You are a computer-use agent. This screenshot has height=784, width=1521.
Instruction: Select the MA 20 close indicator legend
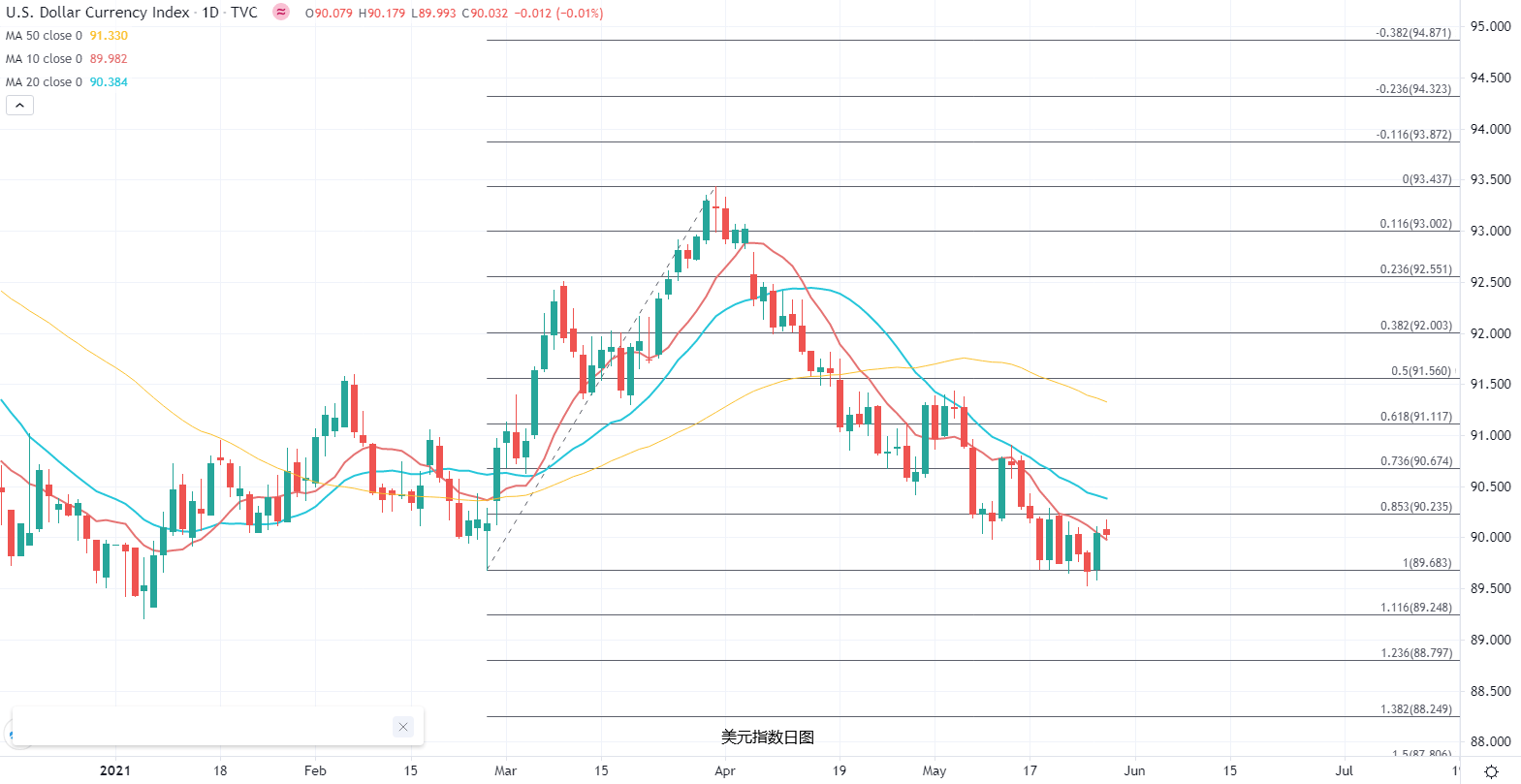point(44,82)
